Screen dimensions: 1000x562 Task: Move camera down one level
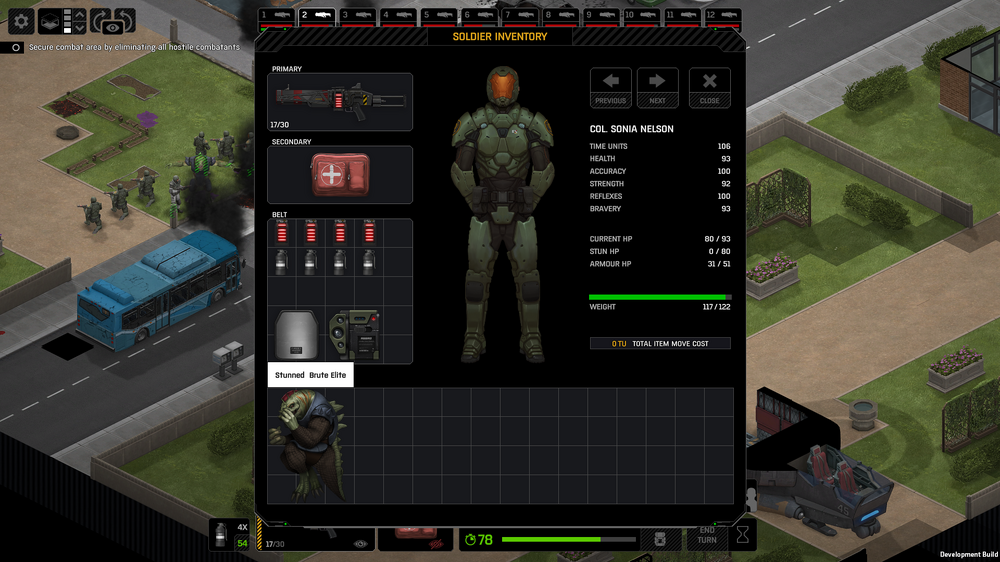80,28
